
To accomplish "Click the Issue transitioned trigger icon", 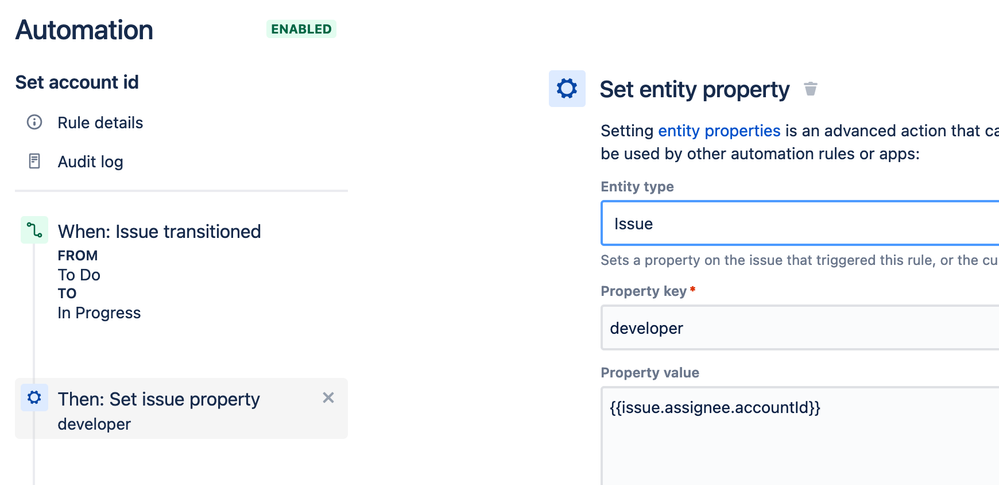I will pos(34,231).
